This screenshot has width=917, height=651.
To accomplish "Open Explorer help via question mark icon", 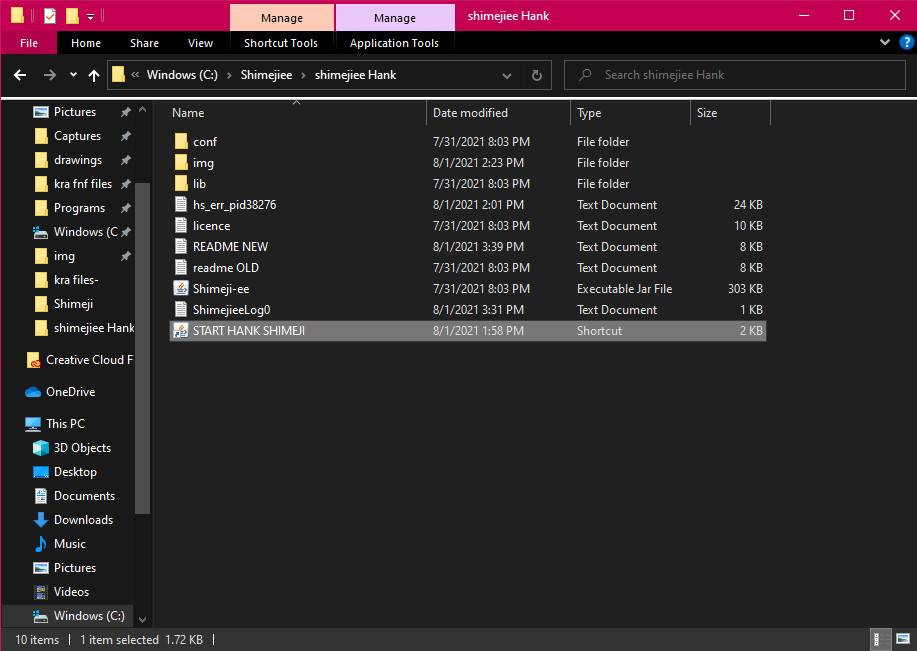I will pos(904,43).
